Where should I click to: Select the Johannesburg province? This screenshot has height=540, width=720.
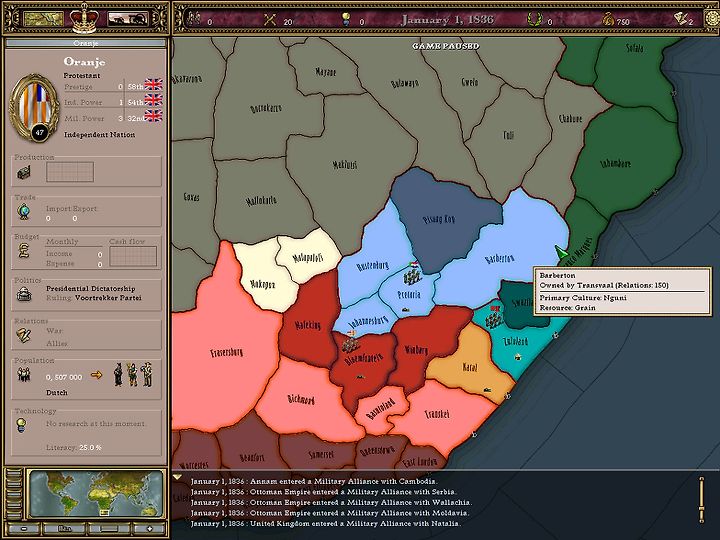click(x=368, y=320)
